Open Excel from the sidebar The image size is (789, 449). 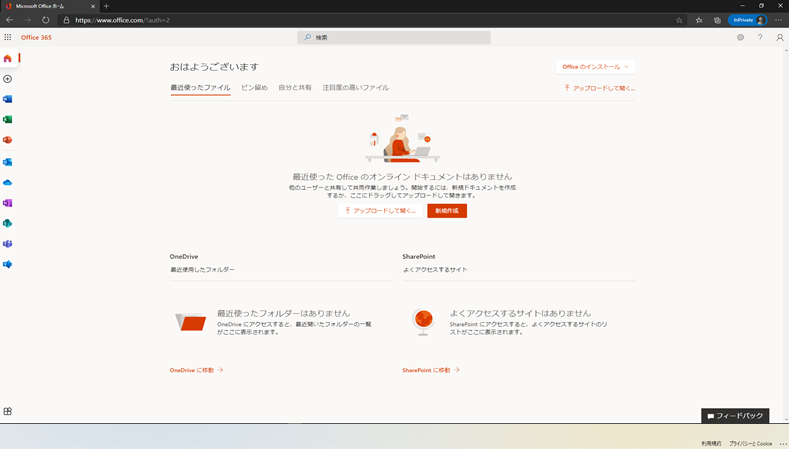pyautogui.click(x=8, y=119)
